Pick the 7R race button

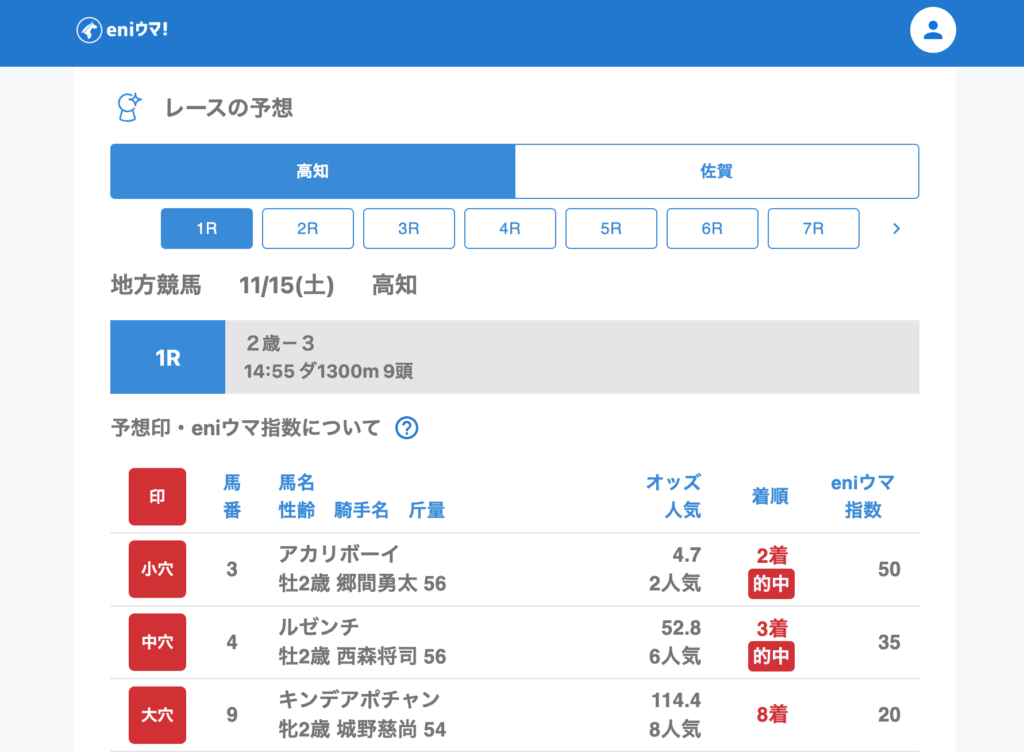point(813,228)
